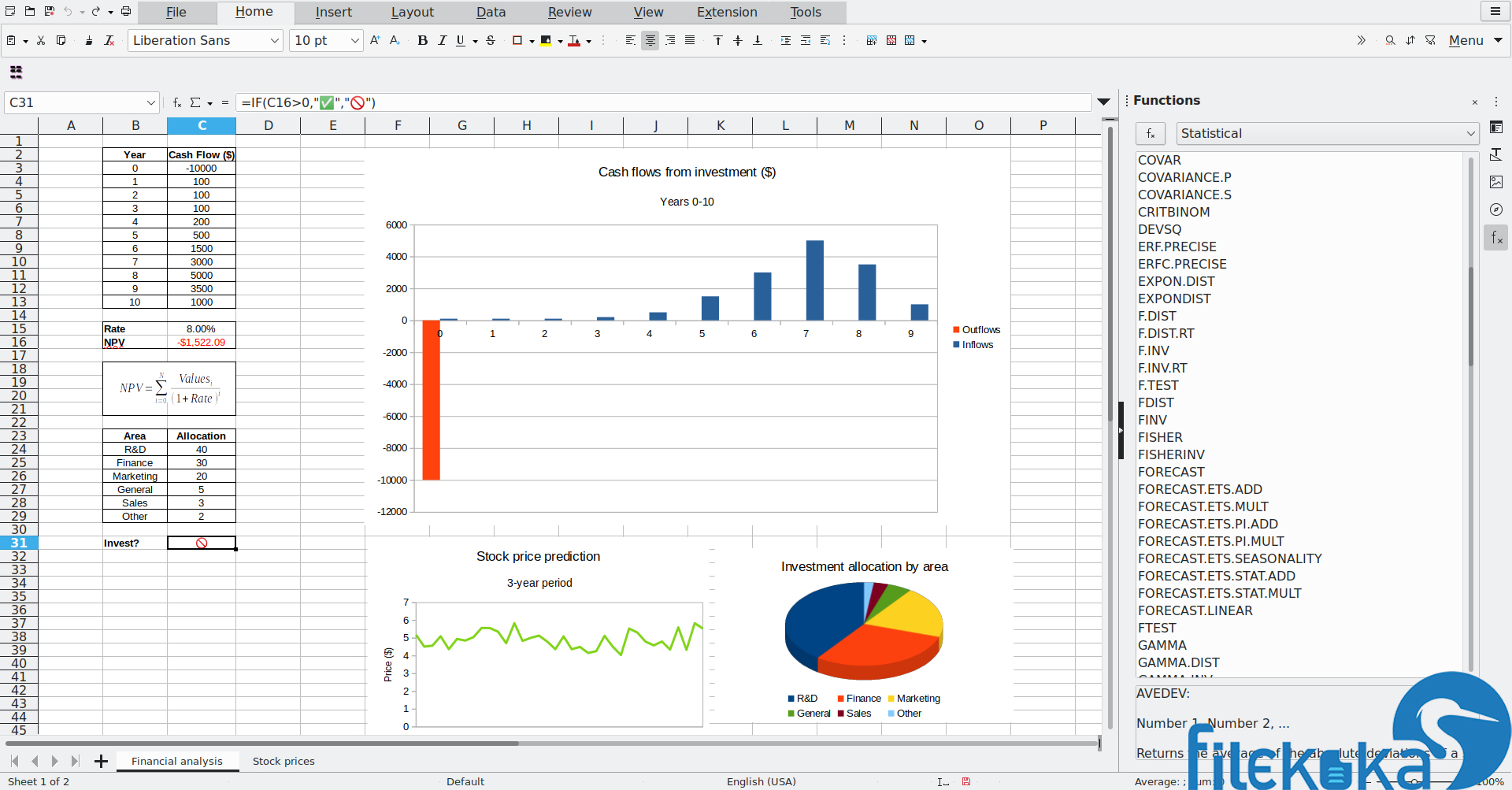The height and width of the screenshot is (790, 1512).
Task: Expand the Underline style dropdown arrow
Action: coord(475,41)
